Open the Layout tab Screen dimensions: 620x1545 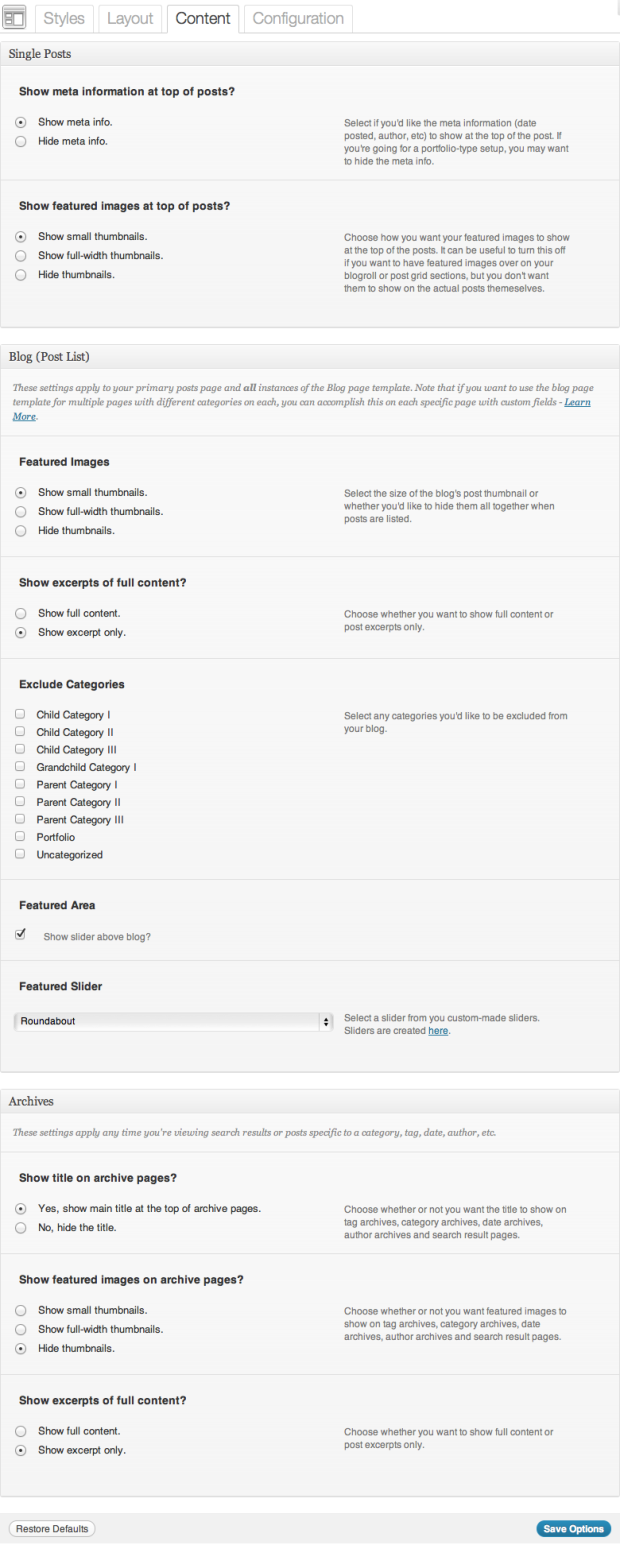[130, 19]
